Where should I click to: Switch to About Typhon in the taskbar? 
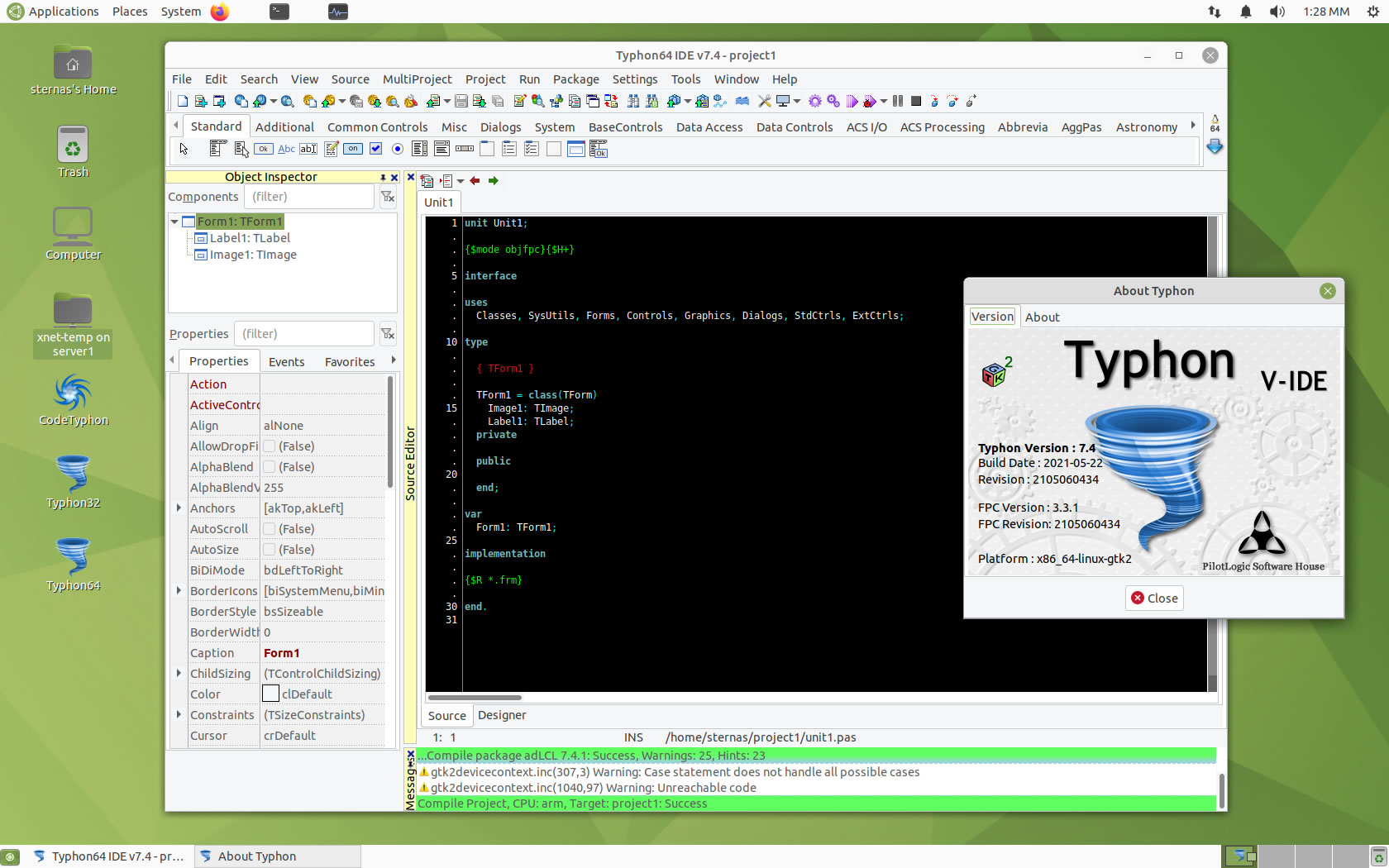pyautogui.click(x=278, y=856)
